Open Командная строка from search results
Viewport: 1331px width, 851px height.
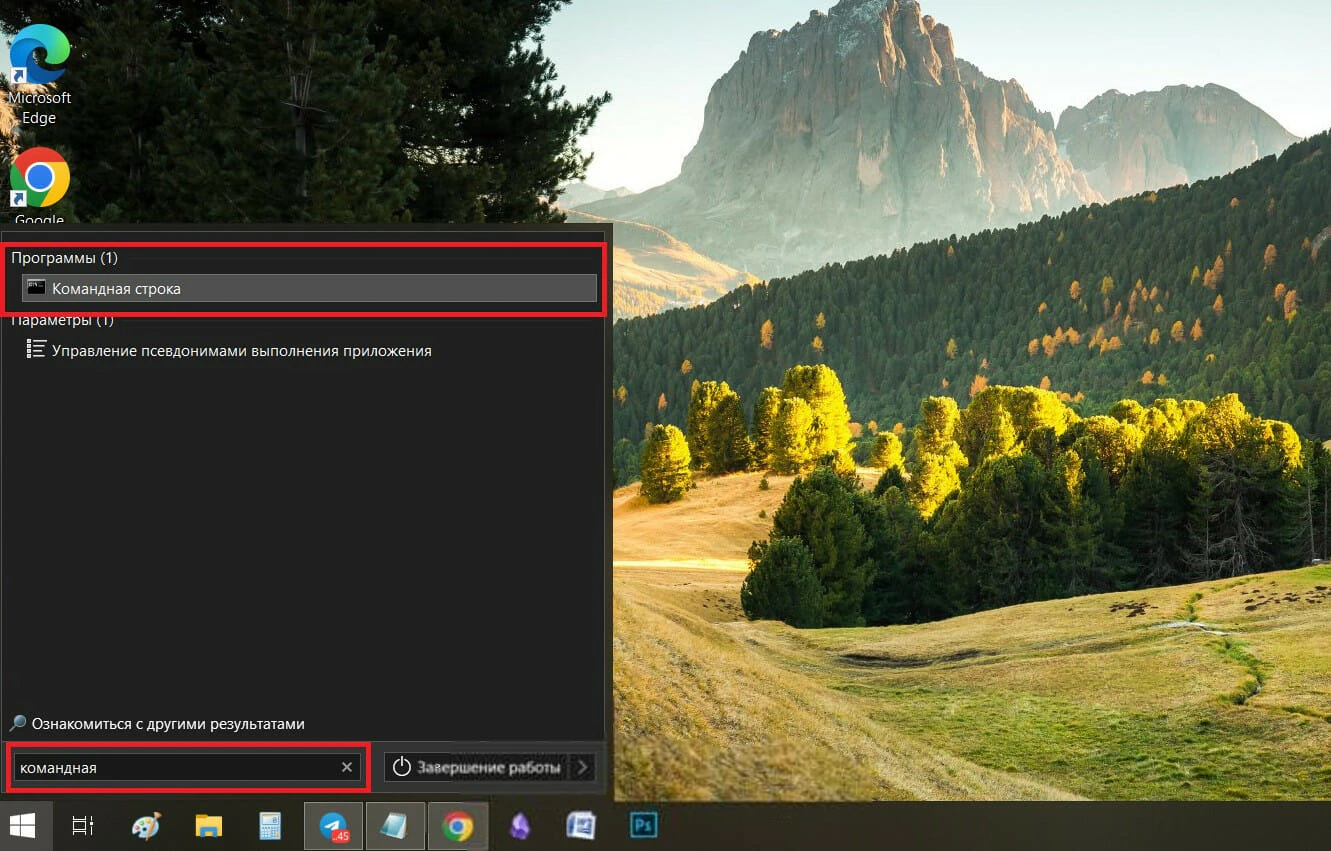click(x=309, y=288)
